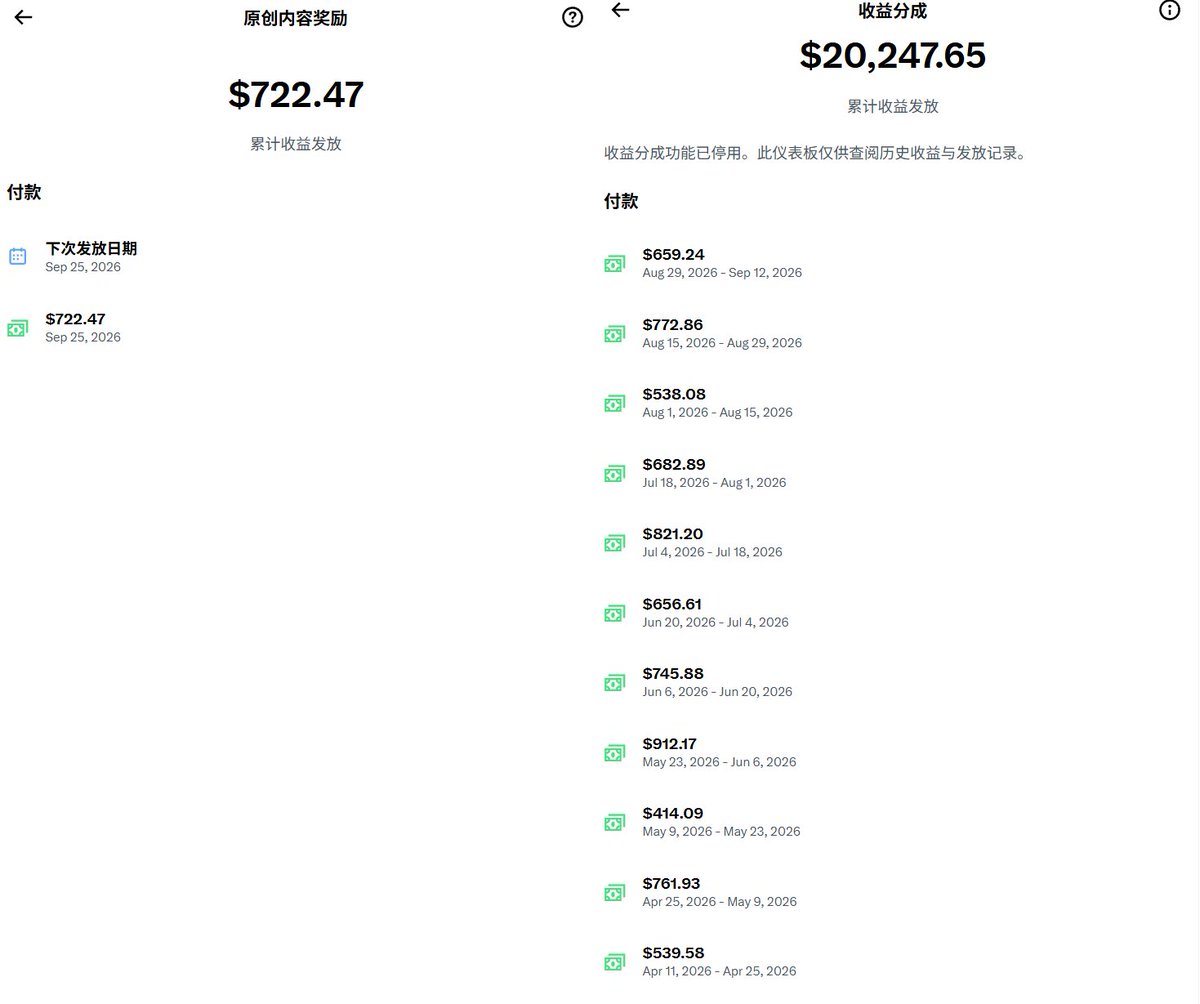Open the info icon on 收益分成 page
This screenshot has width=1200, height=1004.
(1169, 10)
